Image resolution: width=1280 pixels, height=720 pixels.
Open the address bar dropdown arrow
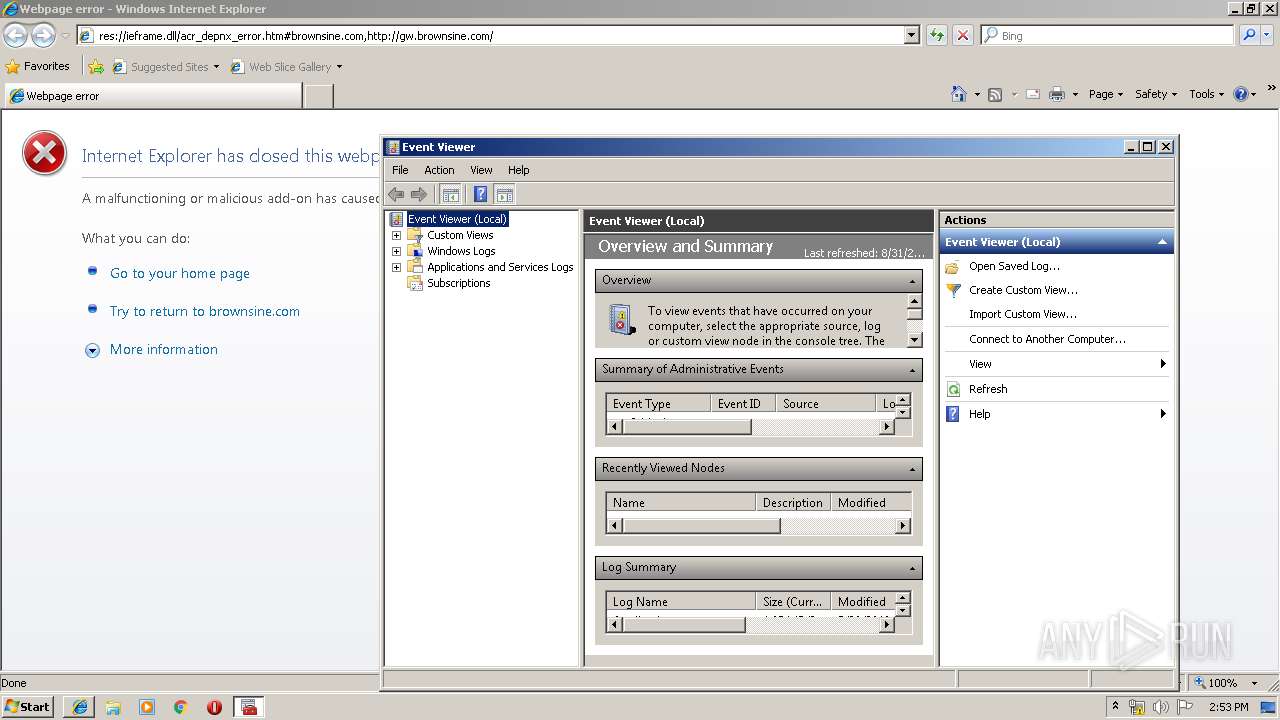click(x=911, y=36)
